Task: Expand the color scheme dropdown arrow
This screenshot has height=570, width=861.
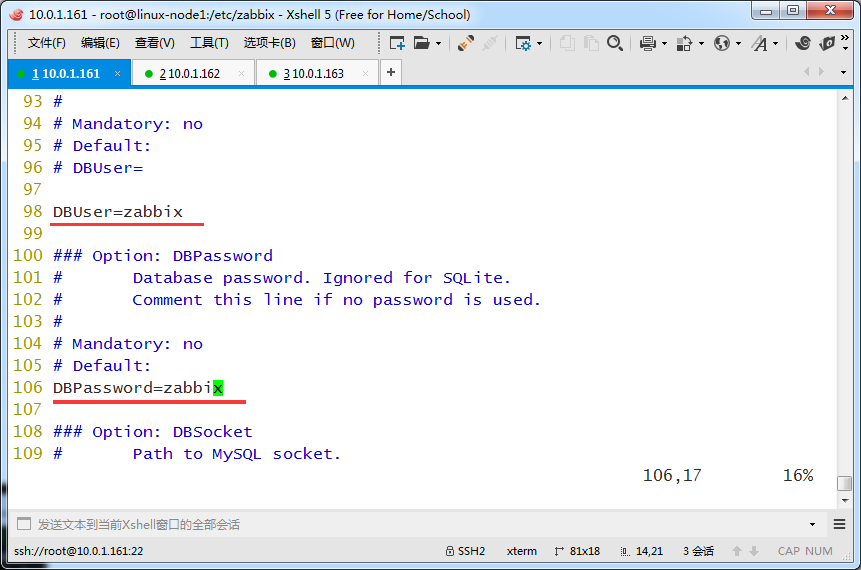Action: 701,43
